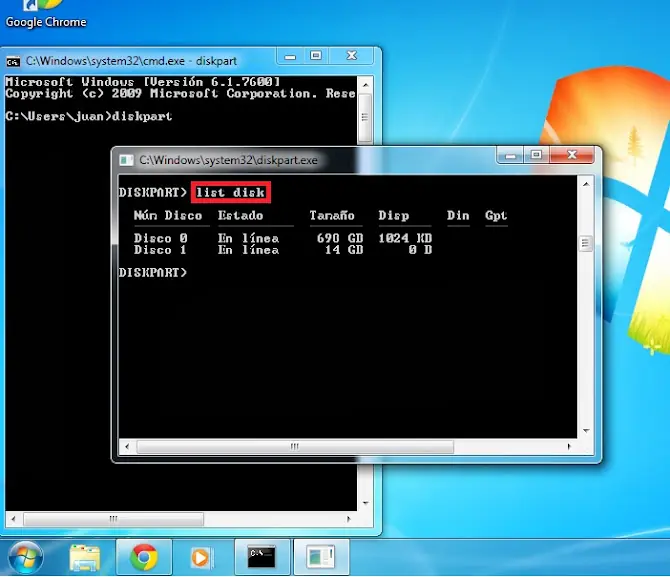The image size is (670, 577).
Task: Click the cmd.exe title bar system icon
Action: (13, 60)
